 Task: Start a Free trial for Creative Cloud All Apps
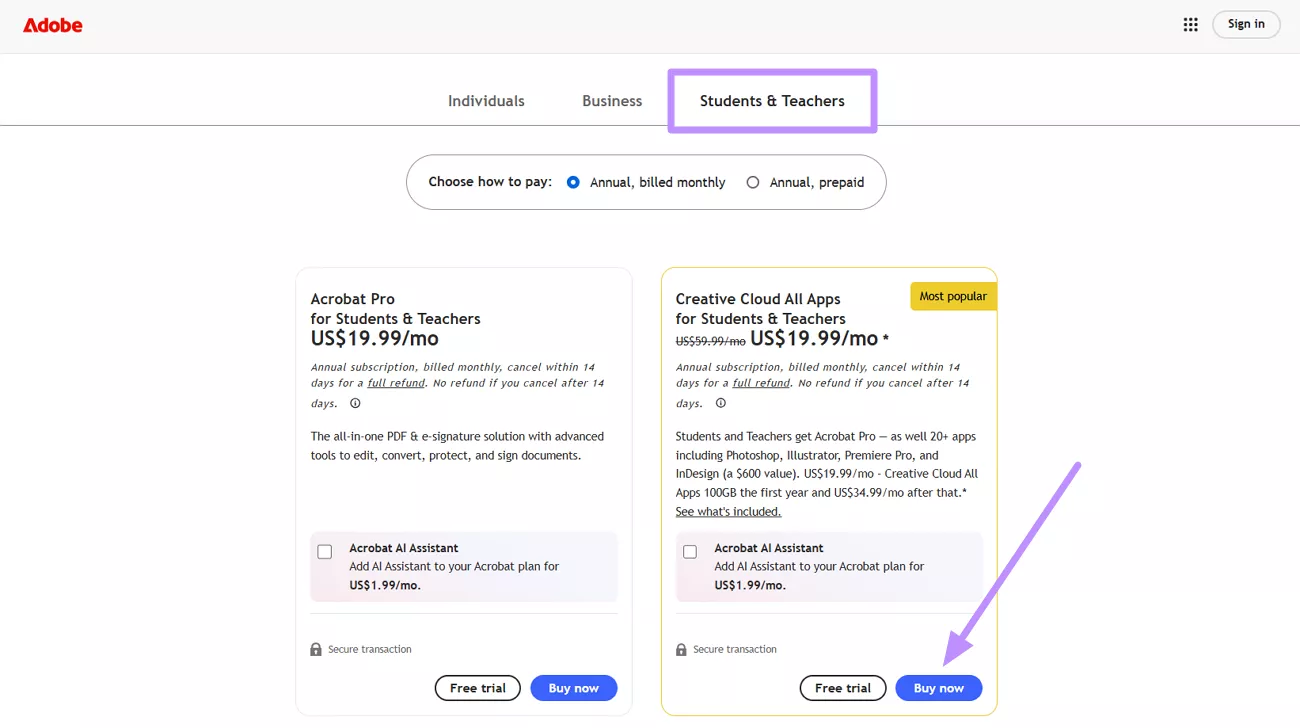tap(842, 688)
